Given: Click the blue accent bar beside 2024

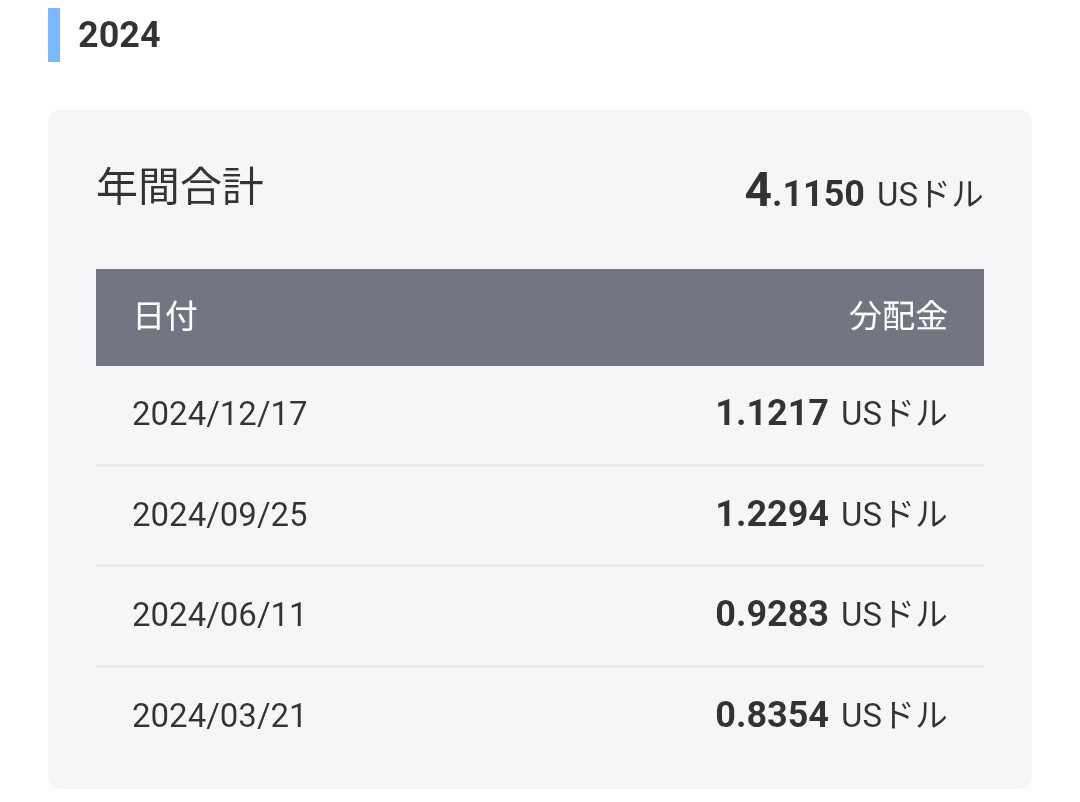Looking at the screenshot, I should (x=54, y=35).
